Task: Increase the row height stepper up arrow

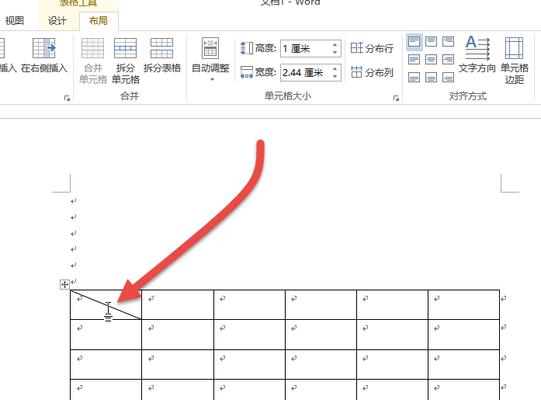Action: point(335,44)
